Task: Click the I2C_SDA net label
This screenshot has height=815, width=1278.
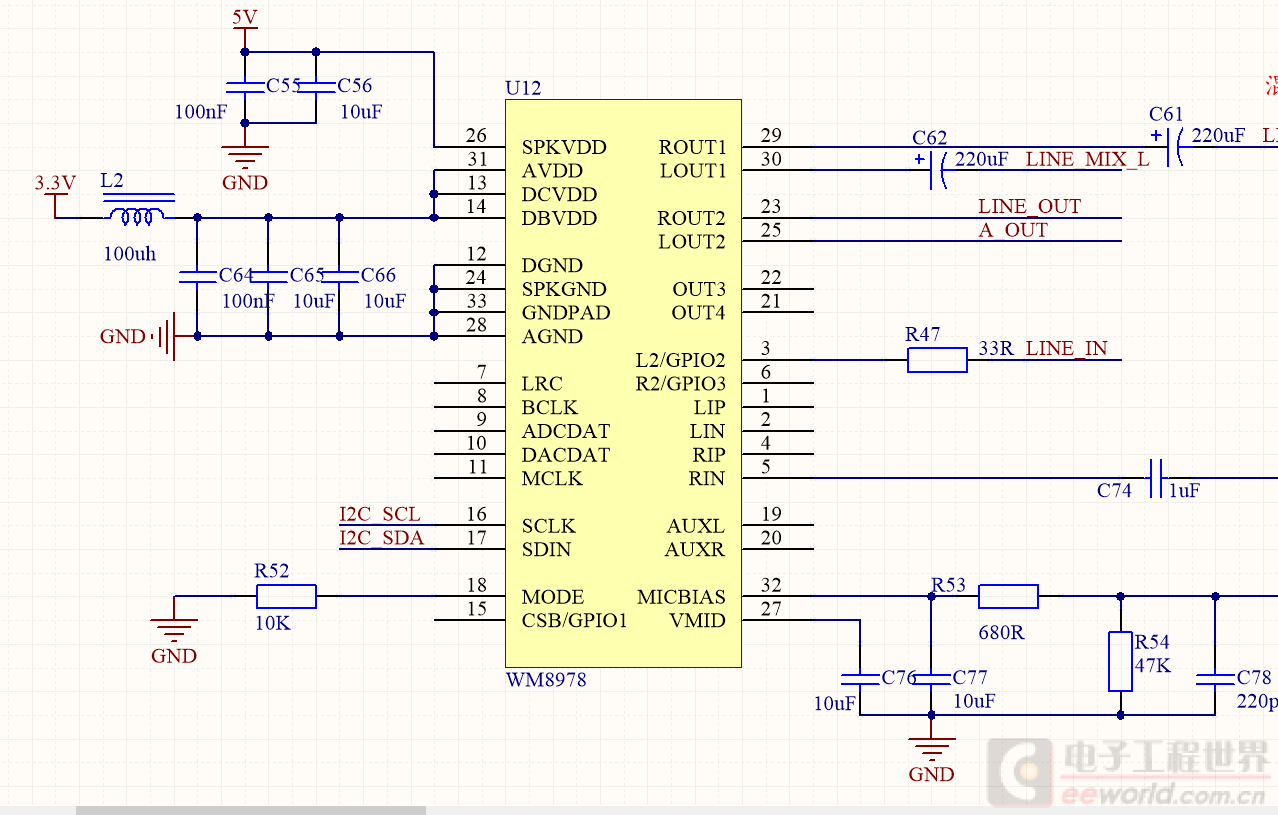Action: pos(382,539)
